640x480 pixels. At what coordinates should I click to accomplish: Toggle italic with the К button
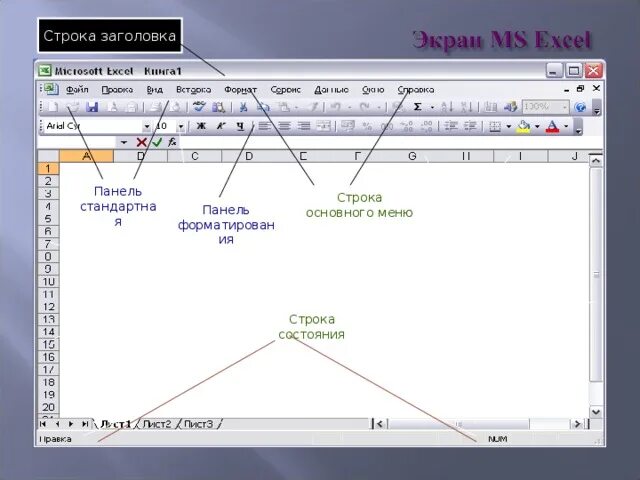point(220,126)
